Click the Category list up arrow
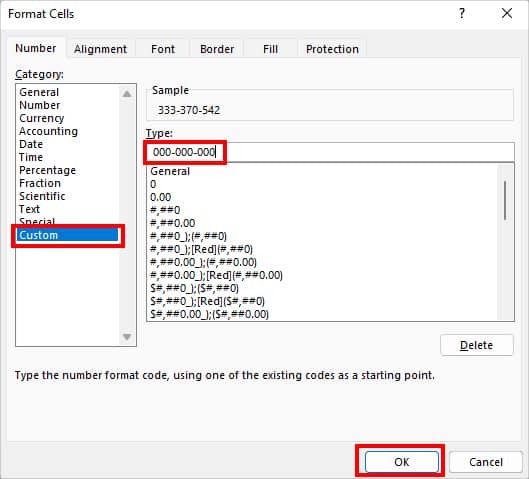 coord(127,94)
